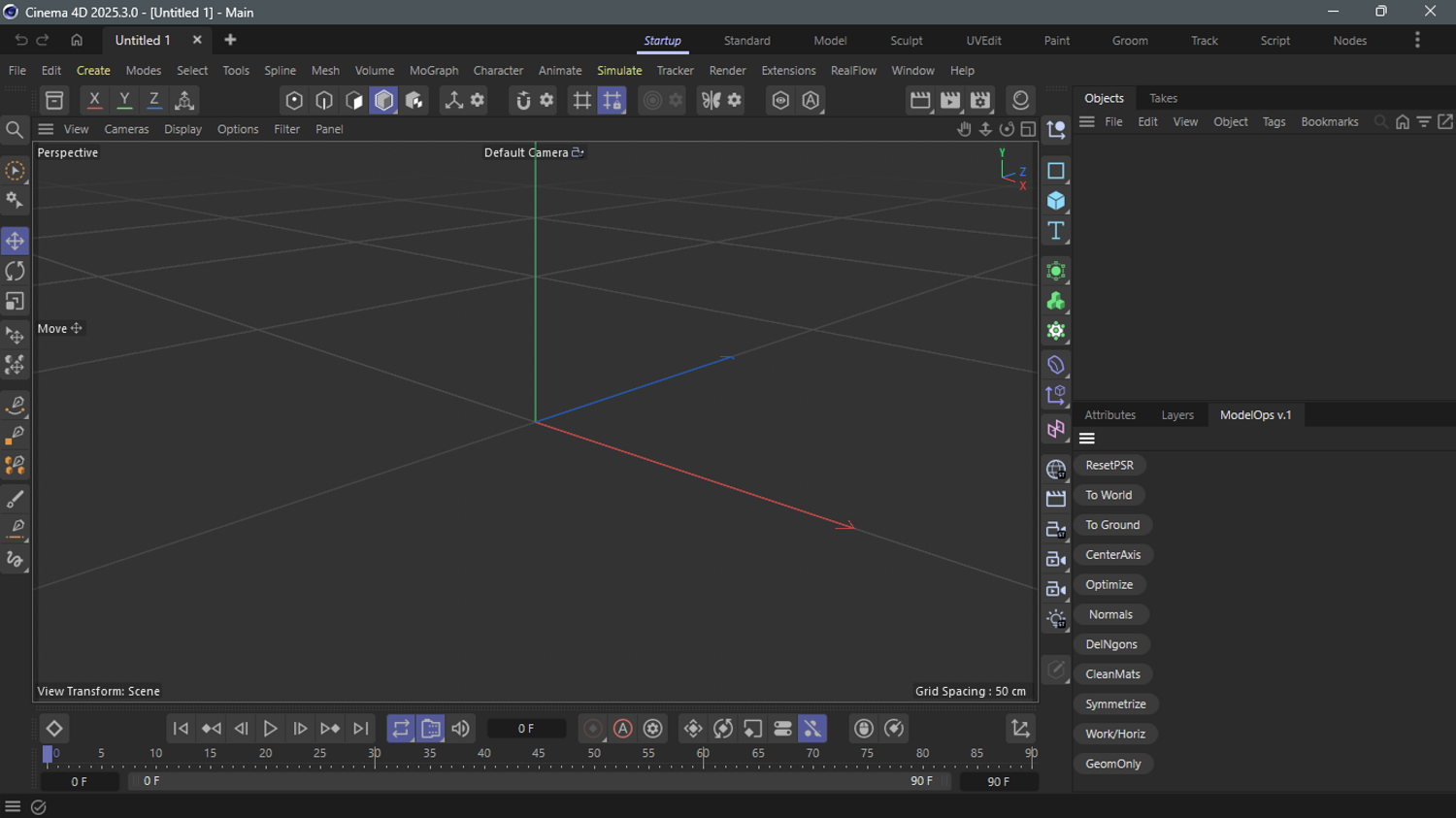This screenshot has height=818, width=1456.
Task: Switch to the Sculpt layout tab
Action: pyautogui.click(x=906, y=41)
